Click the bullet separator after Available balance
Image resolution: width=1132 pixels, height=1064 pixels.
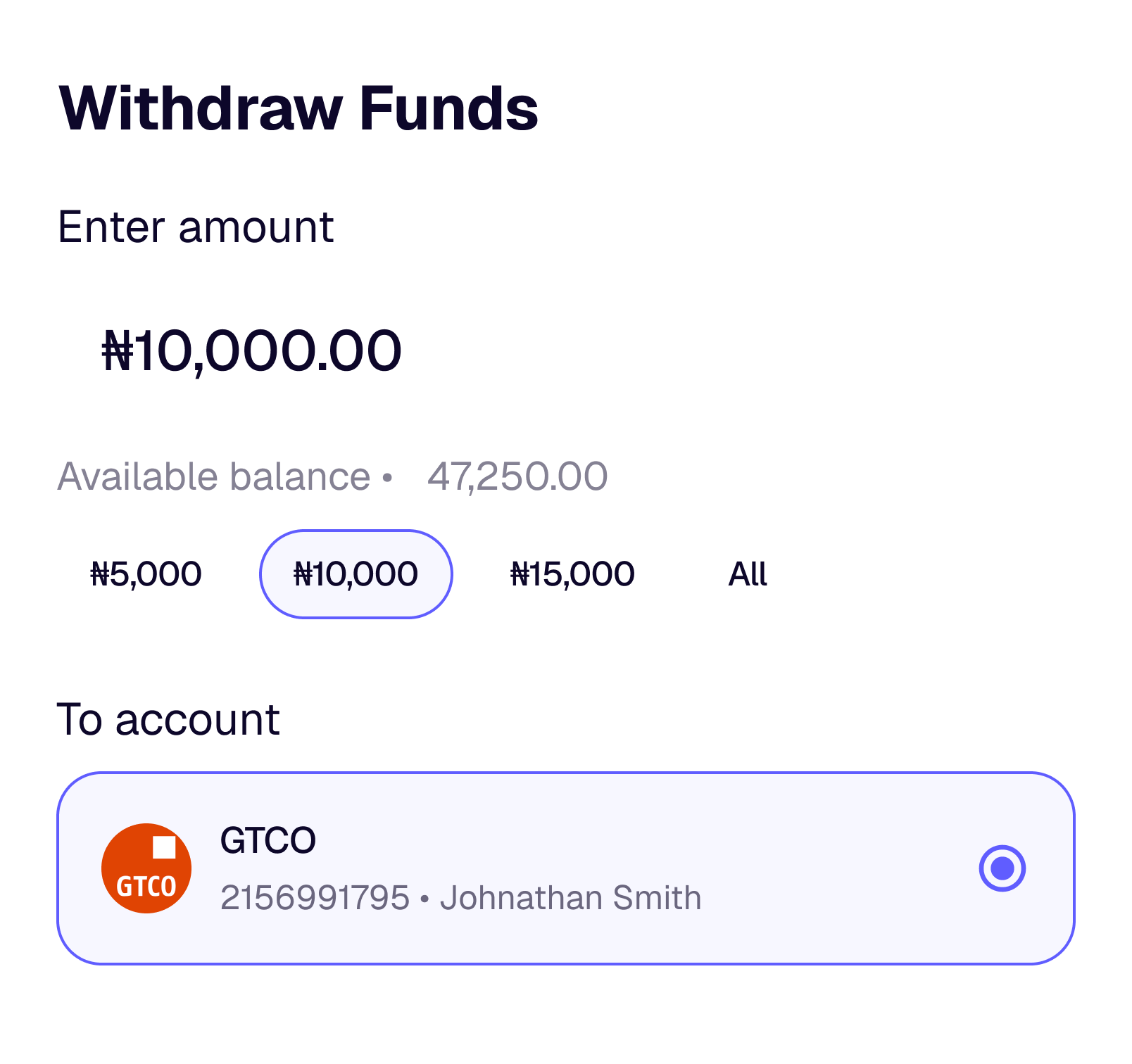pos(386,478)
